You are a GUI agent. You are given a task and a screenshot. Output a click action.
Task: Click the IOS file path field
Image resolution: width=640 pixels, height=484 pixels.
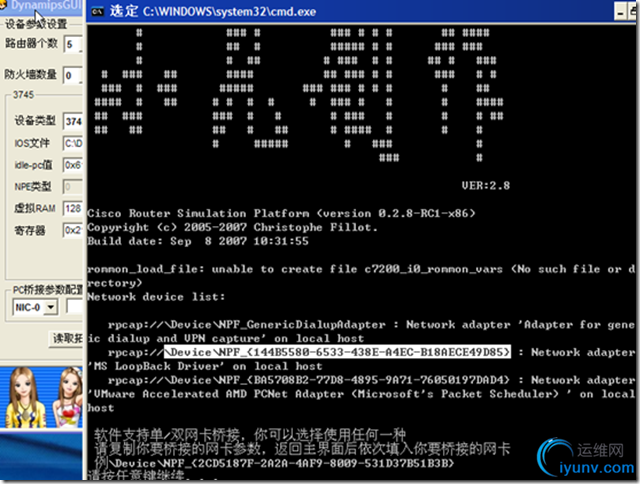click(73, 143)
